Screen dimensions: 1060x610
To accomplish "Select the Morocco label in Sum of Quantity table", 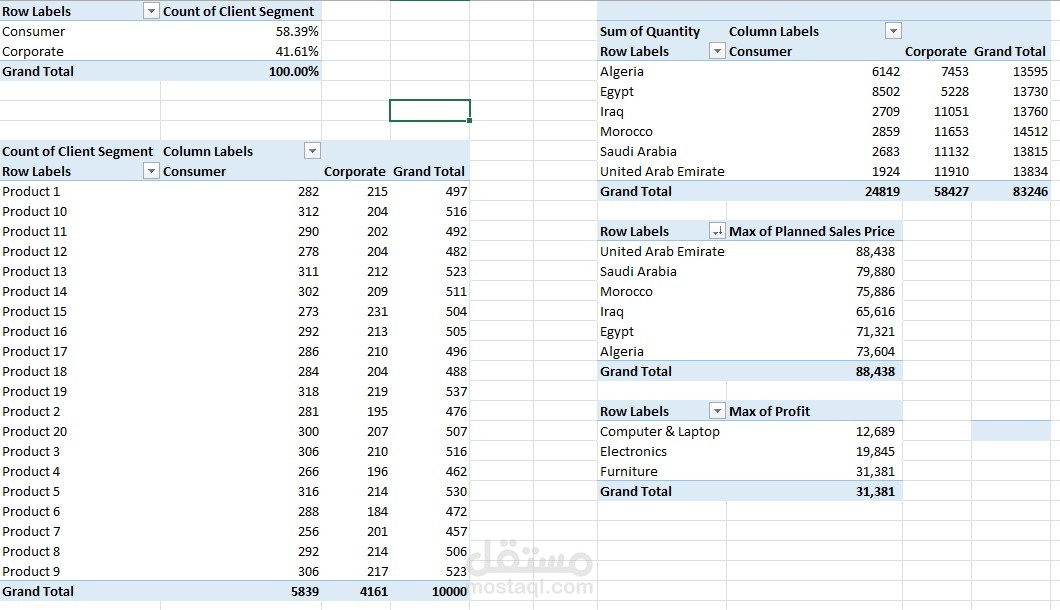I will point(626,131).
